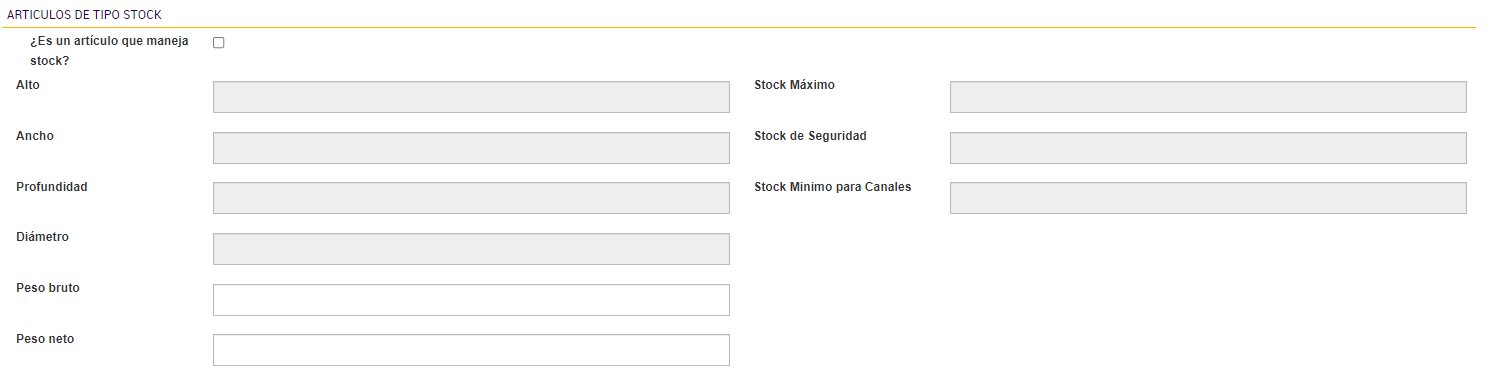Click the Peso neto label
The image size is (1498, 380).
45,339
